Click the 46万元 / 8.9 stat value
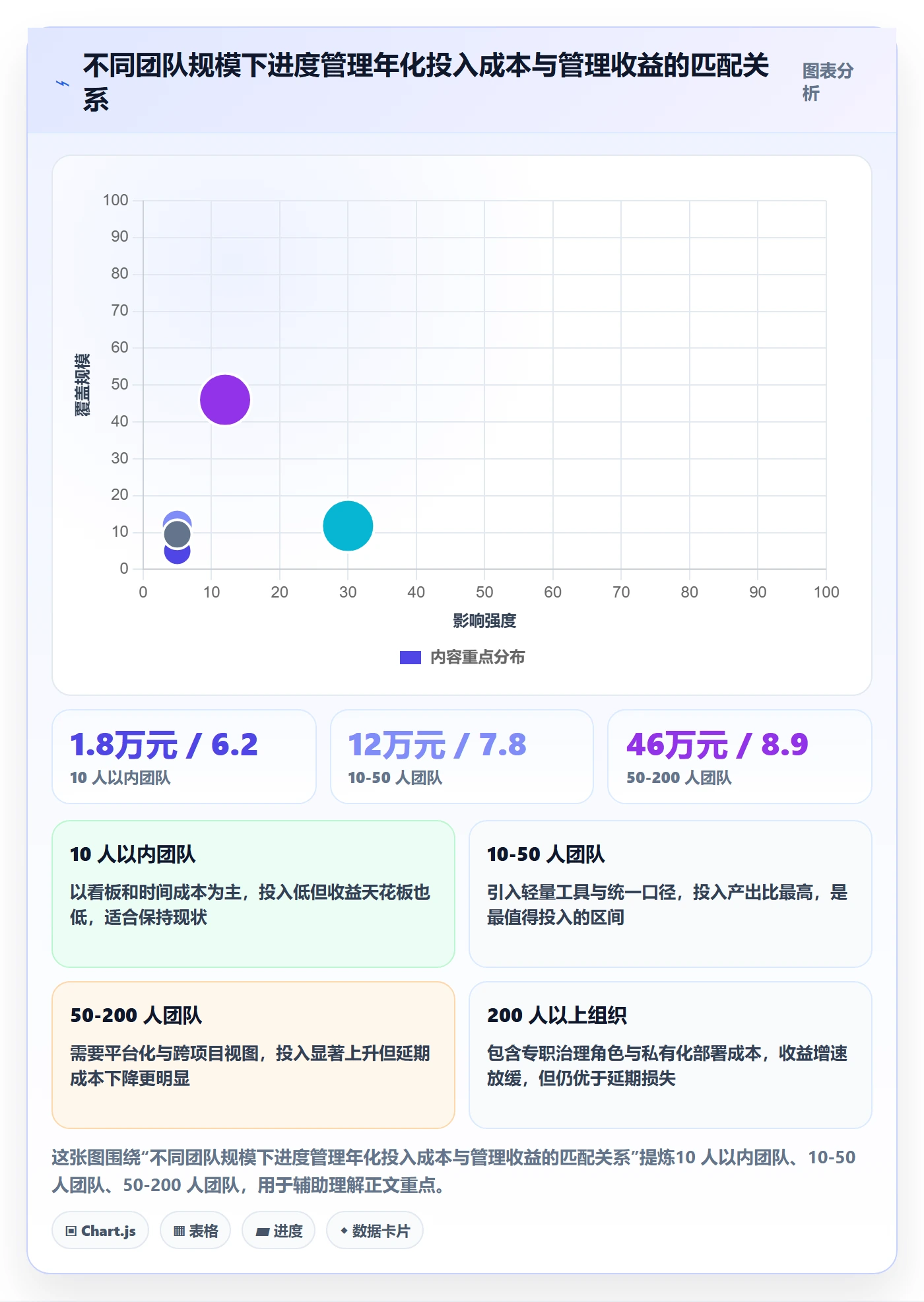924x1302 pixels. click(x=717, y=745)
